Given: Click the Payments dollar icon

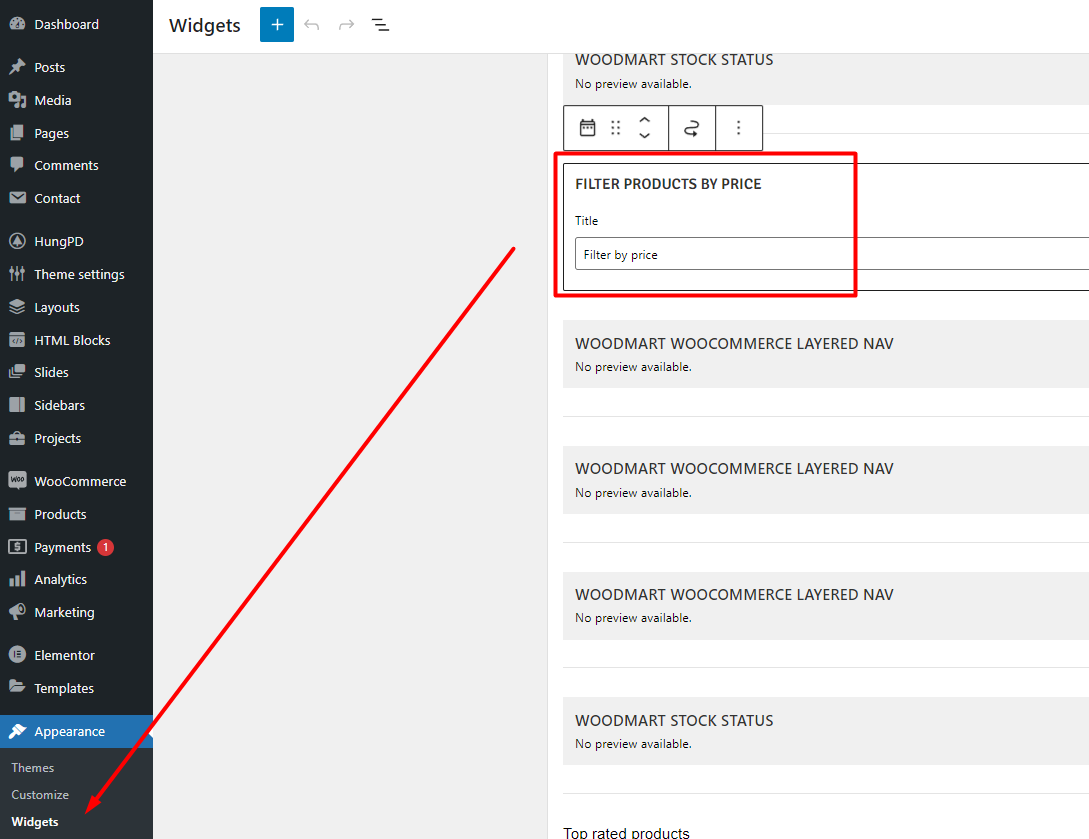Looking at the screenshot, I should (17, 547).
